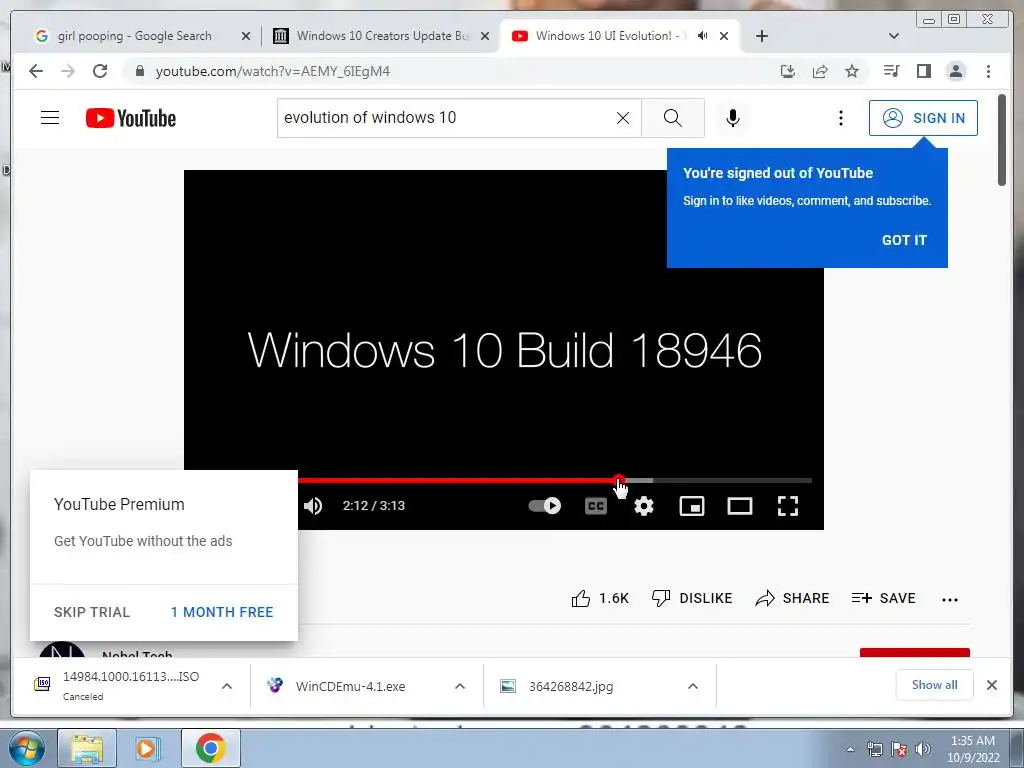Mute the video player volume
The width and height of the screenshot is (1024, 768).
(313, 506)
